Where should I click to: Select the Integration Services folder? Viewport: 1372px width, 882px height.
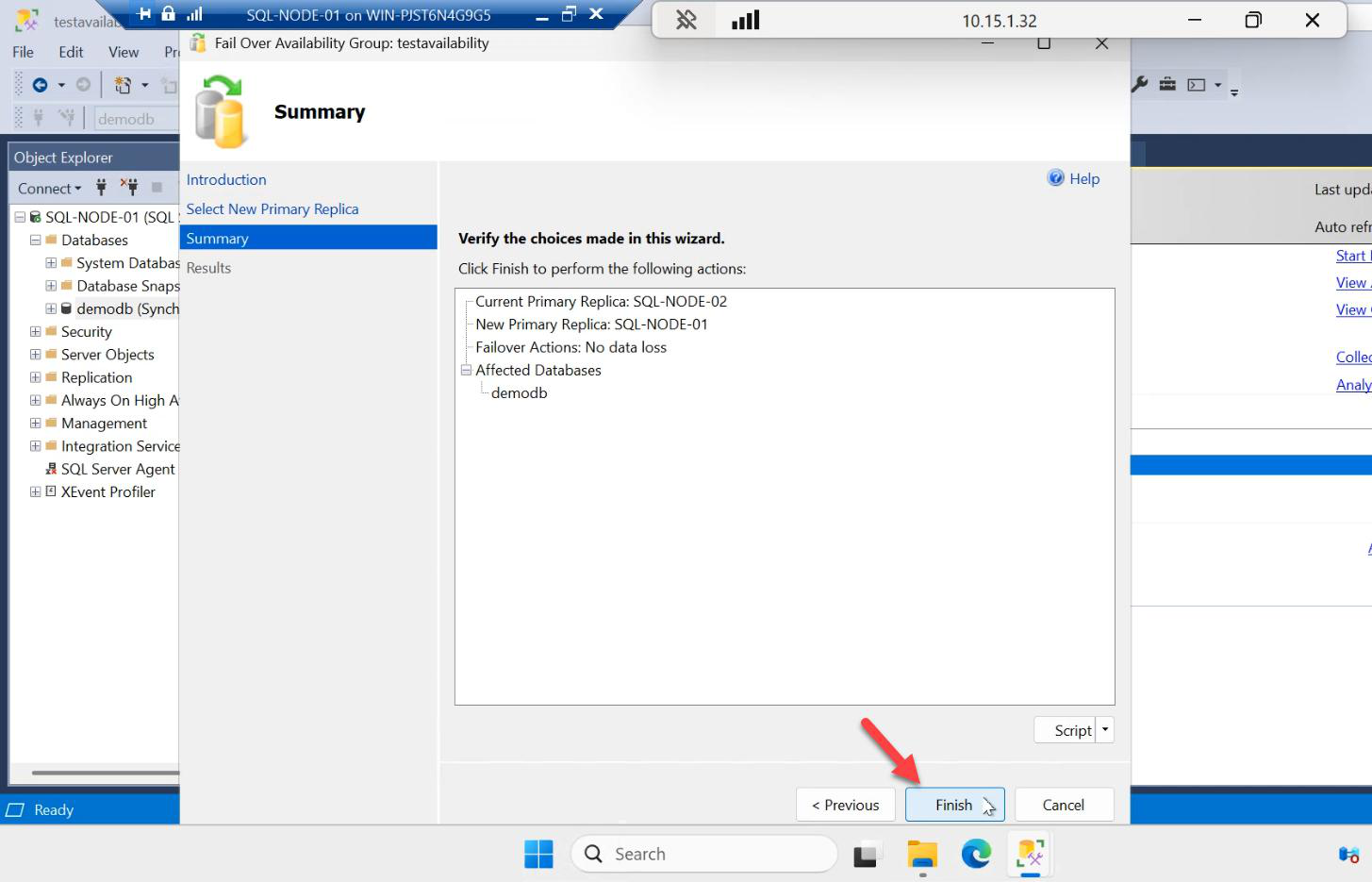click(120, 446)
